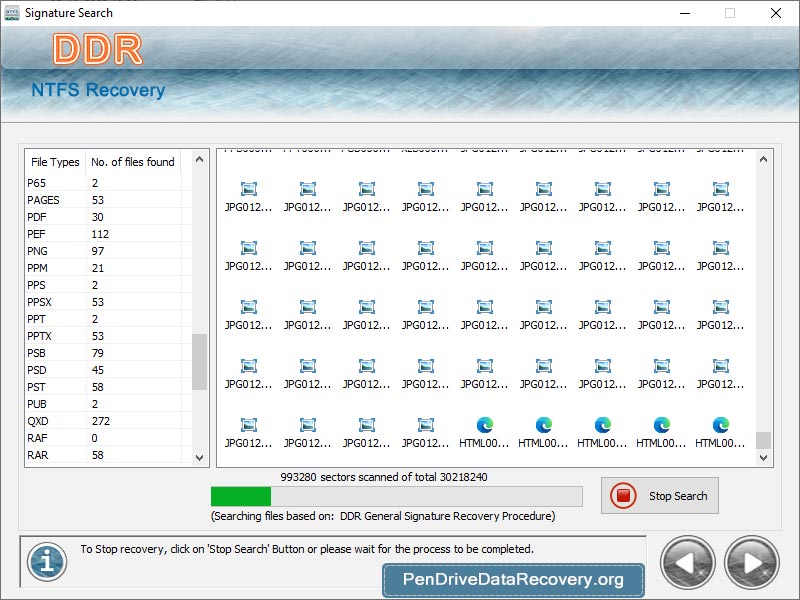Select a recovered JPG012 image icon

[248, 190]
